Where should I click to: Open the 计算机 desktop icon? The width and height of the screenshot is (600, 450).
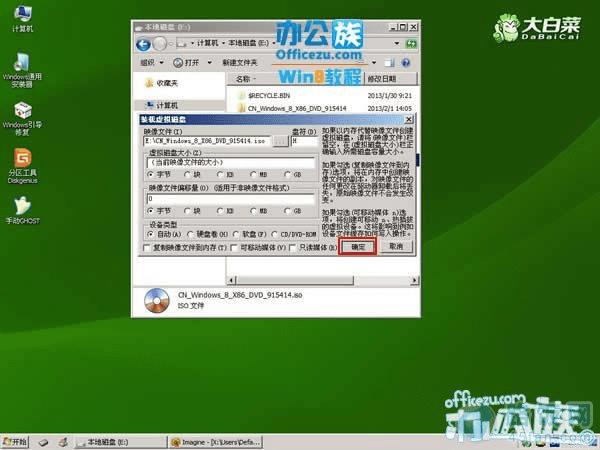click(x=22, y=18)
